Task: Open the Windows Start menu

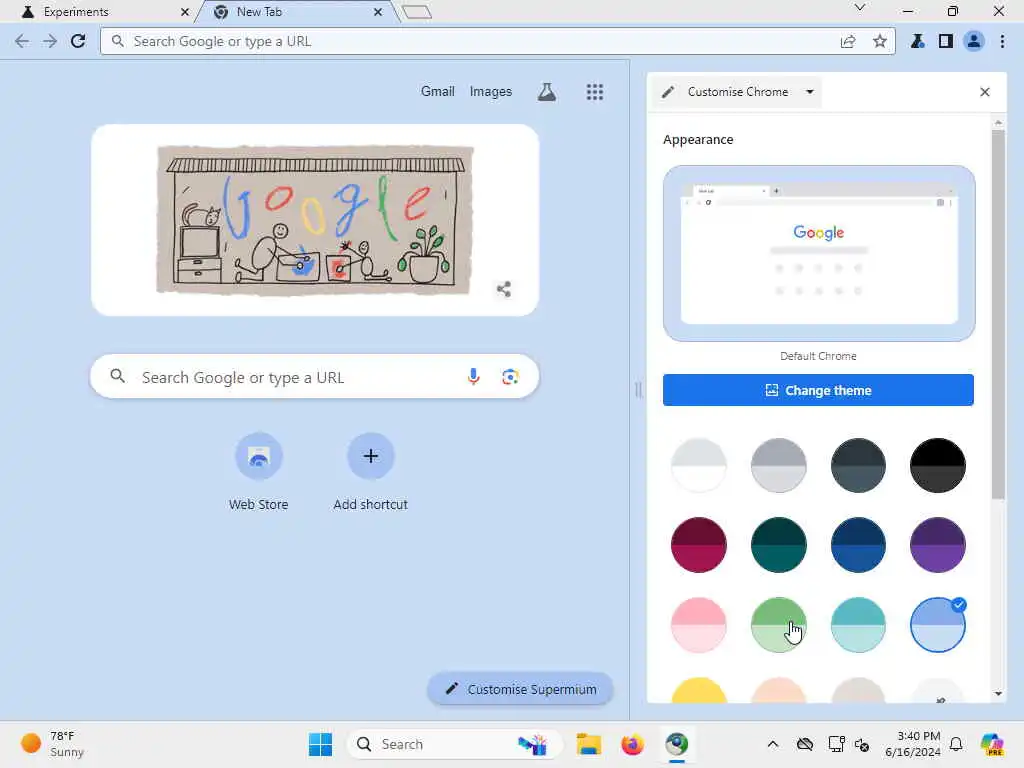Action: coord(320,744)
